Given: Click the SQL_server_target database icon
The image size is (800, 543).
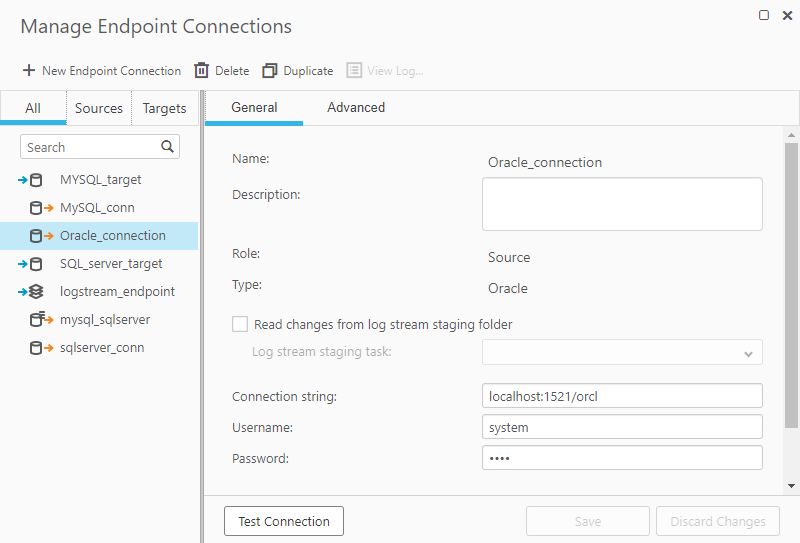Looking at the screenshot, I should pos(31,264).
